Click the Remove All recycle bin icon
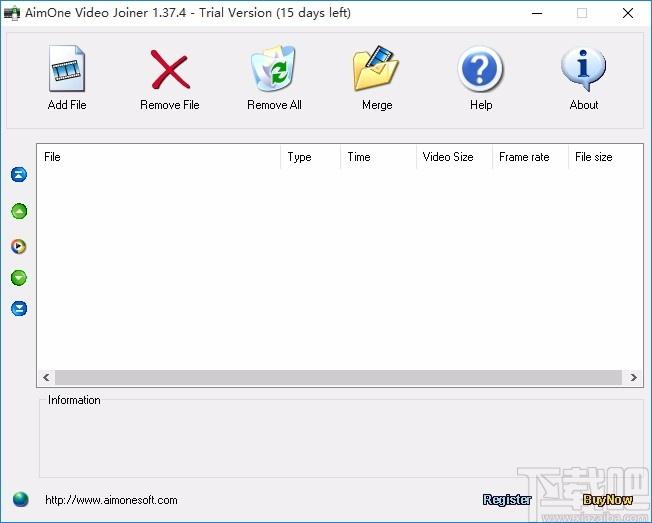The image size is (652, 523). tap(274, 69)
